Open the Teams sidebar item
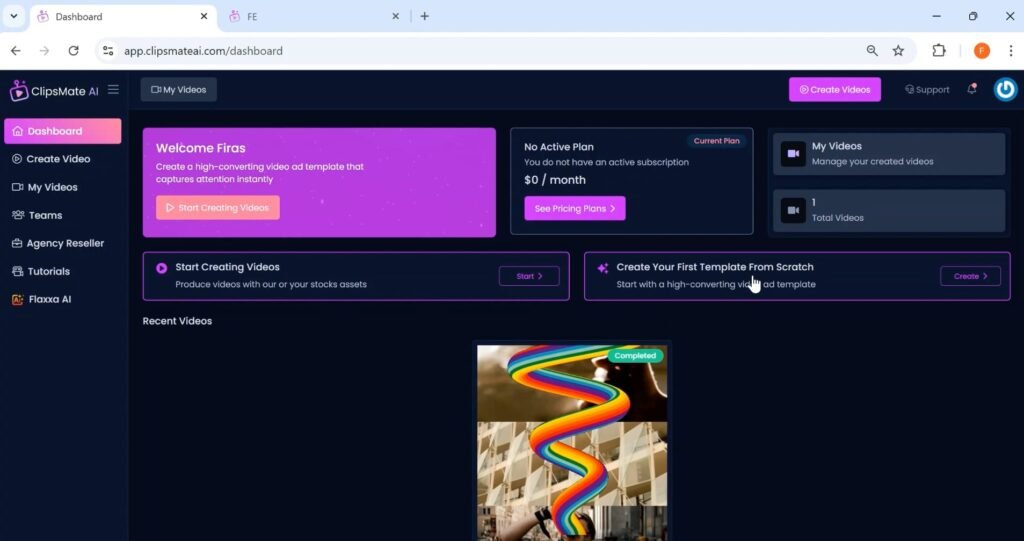The height and width of the screenshot is (541, 1024). click(45, 215)
